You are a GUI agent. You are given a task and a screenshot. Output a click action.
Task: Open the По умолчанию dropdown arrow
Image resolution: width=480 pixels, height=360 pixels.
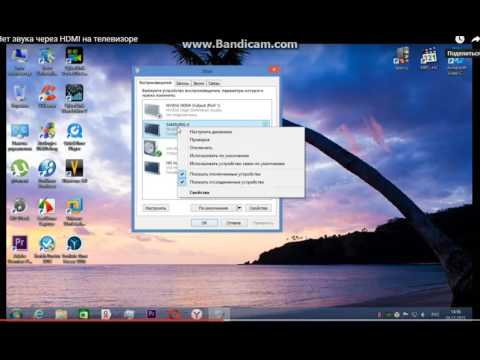239,208
